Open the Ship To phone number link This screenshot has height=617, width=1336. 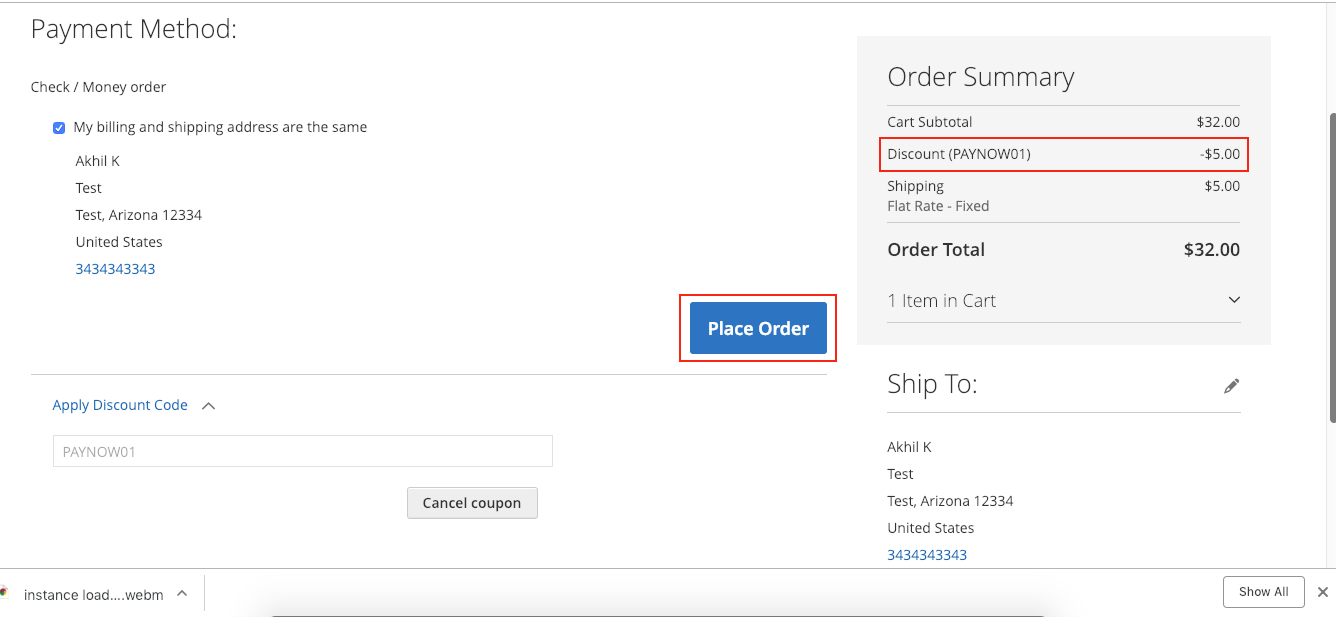click(927, 555)
